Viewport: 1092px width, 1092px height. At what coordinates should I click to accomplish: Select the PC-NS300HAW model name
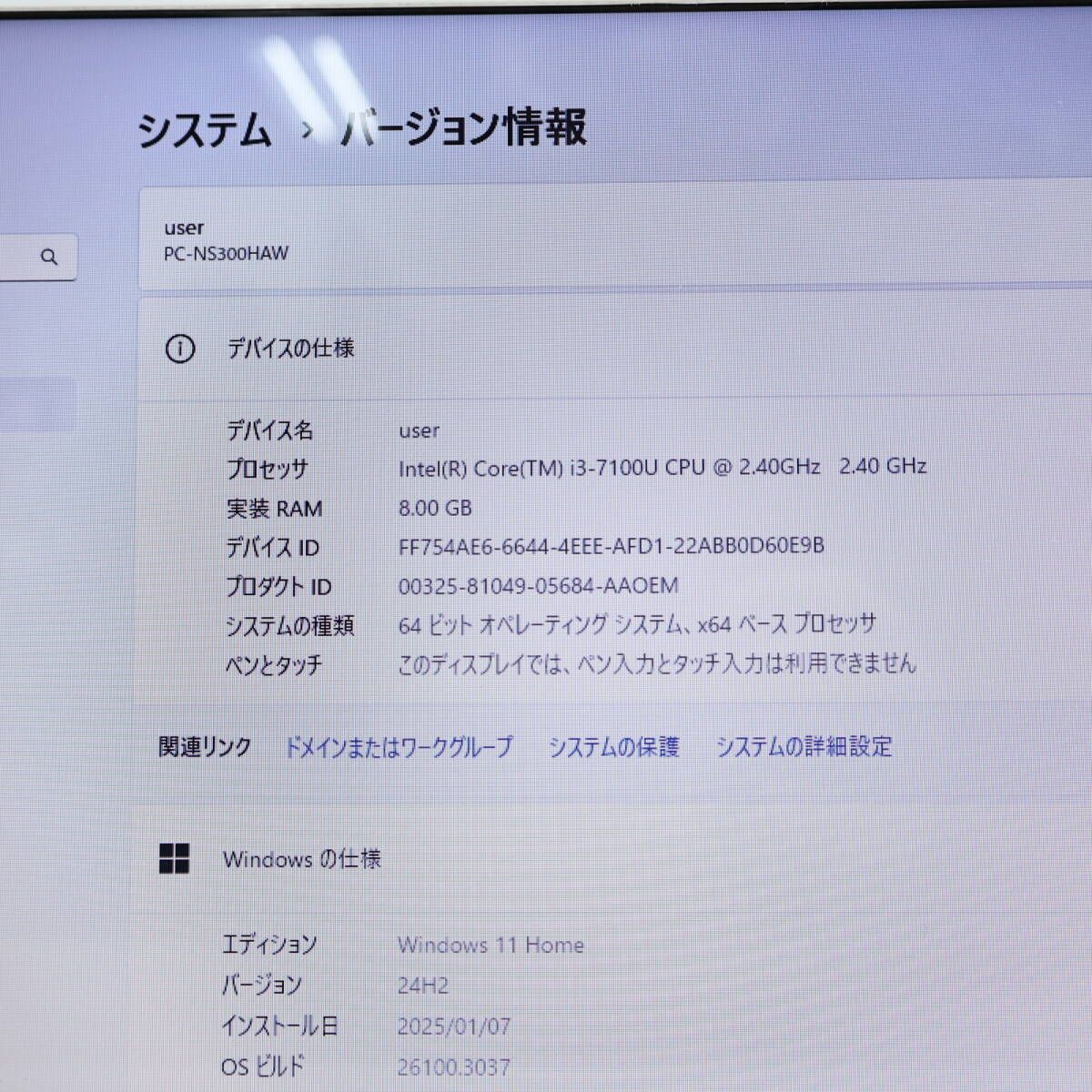226,254
